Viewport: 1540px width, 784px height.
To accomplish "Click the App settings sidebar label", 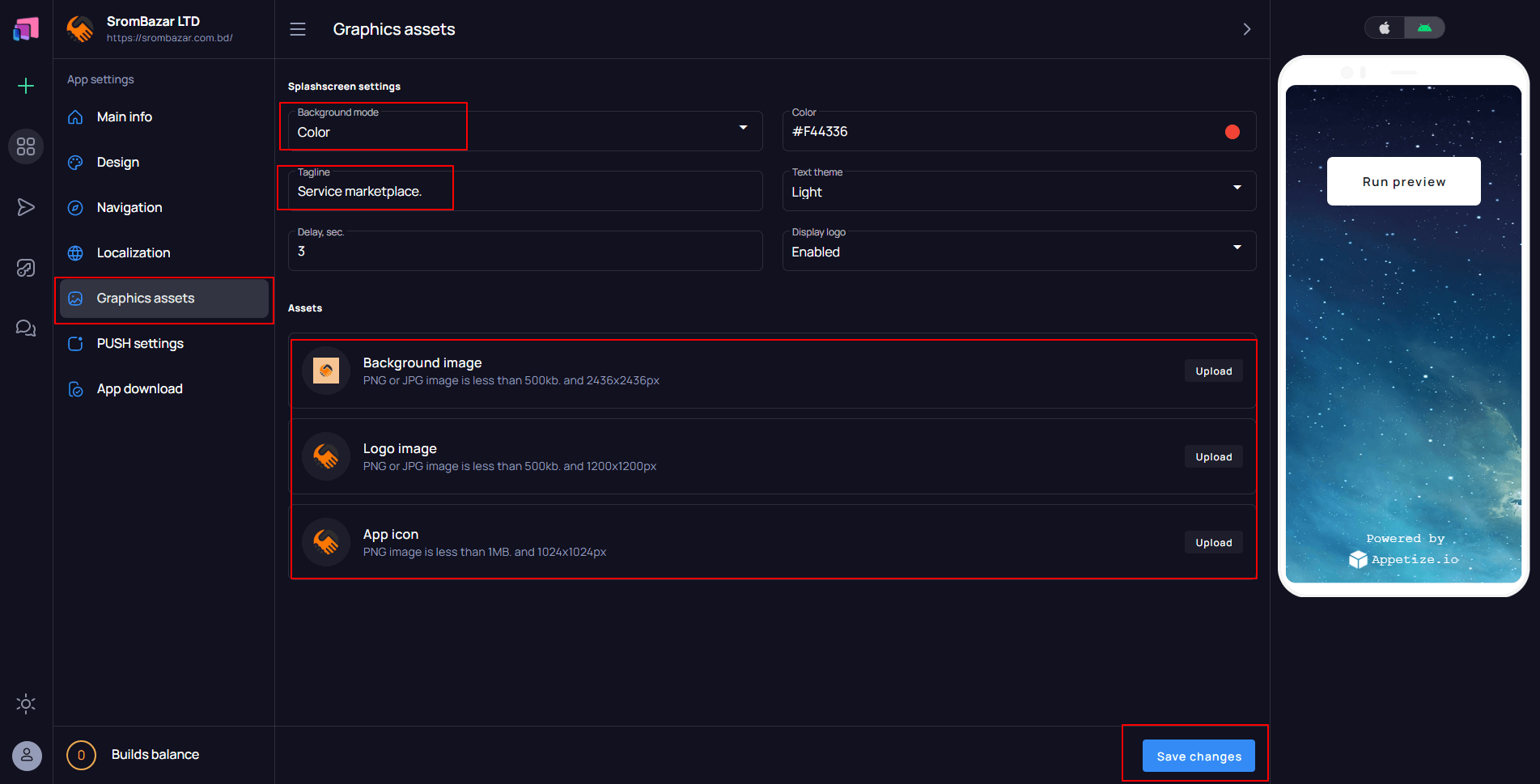I will [100, 79].
